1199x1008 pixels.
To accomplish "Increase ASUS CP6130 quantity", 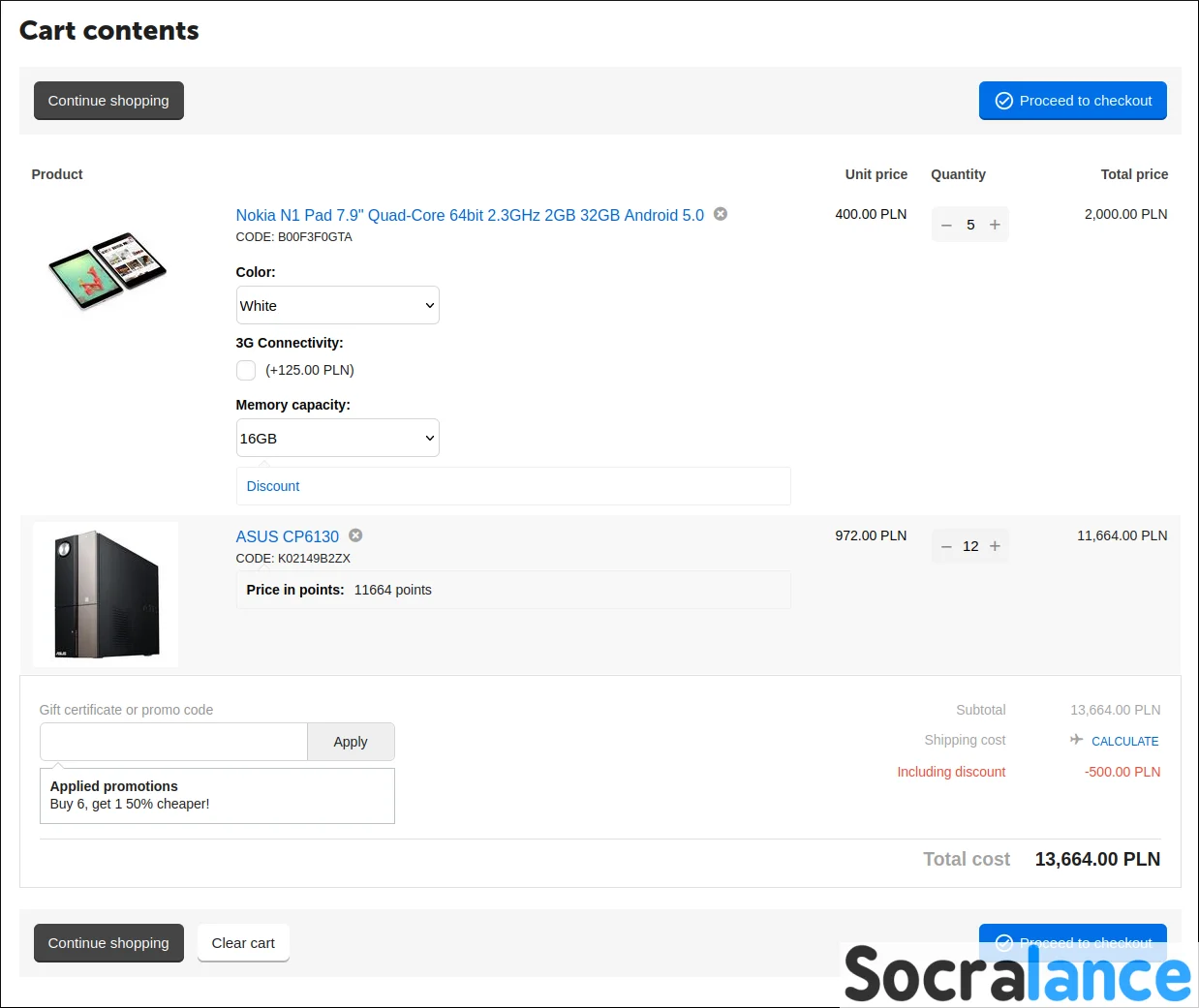I will (995, 546).
